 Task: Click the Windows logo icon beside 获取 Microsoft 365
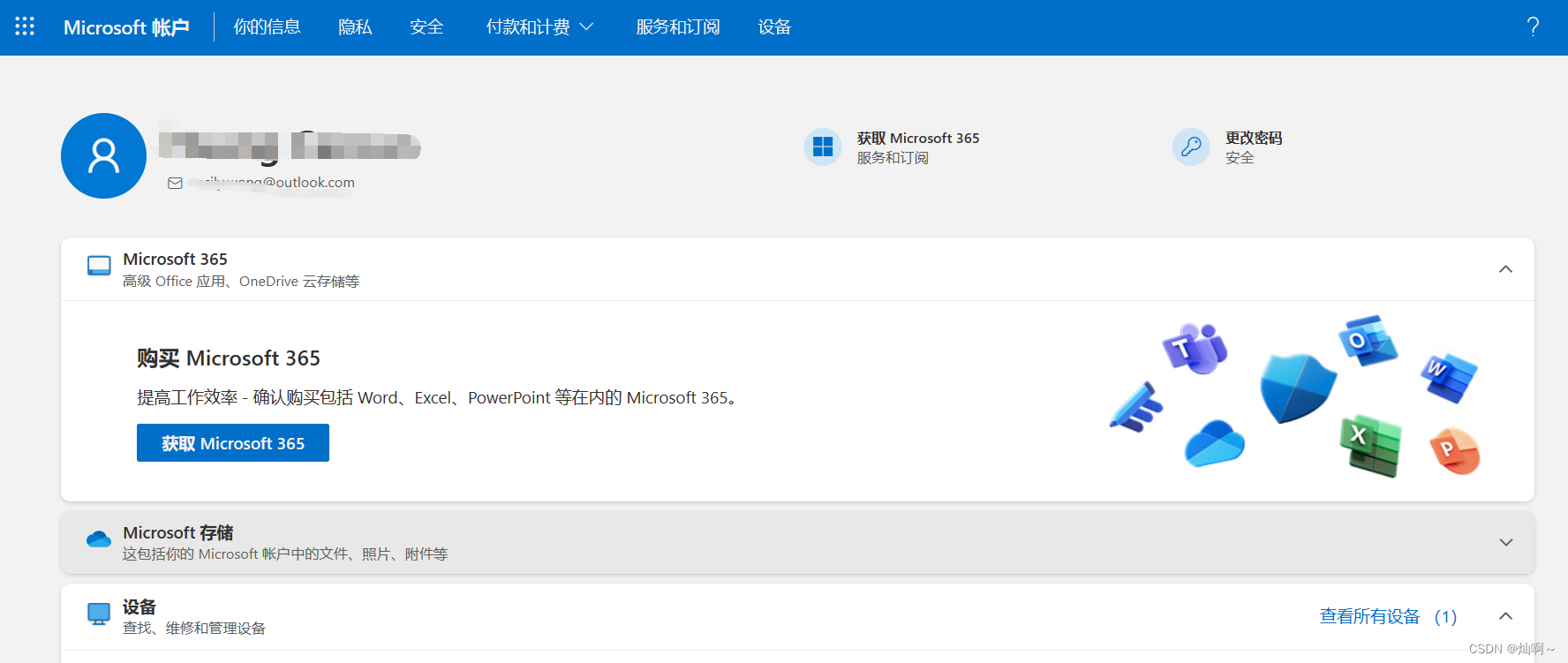click(x=823, y=147)
